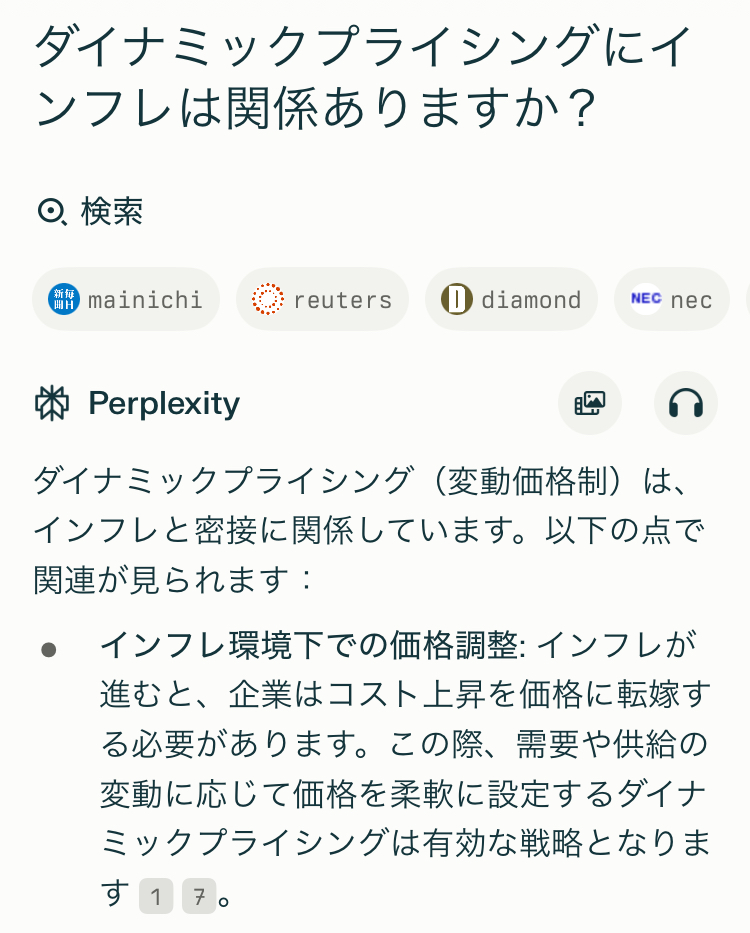Open the images gallery icon
The height and width of the screenshot is (933, 750).
(589, 403)
